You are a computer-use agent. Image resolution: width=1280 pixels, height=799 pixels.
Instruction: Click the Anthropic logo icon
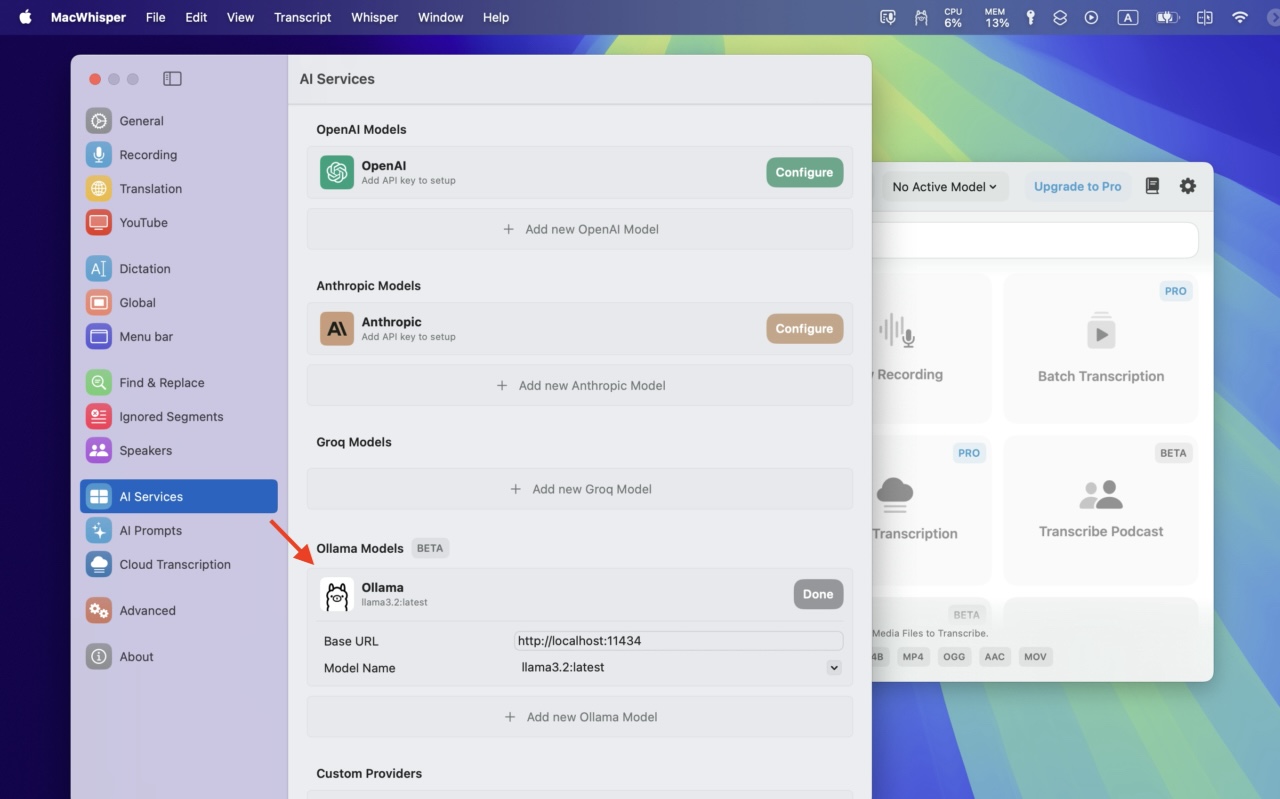click(x=337, y=328)
